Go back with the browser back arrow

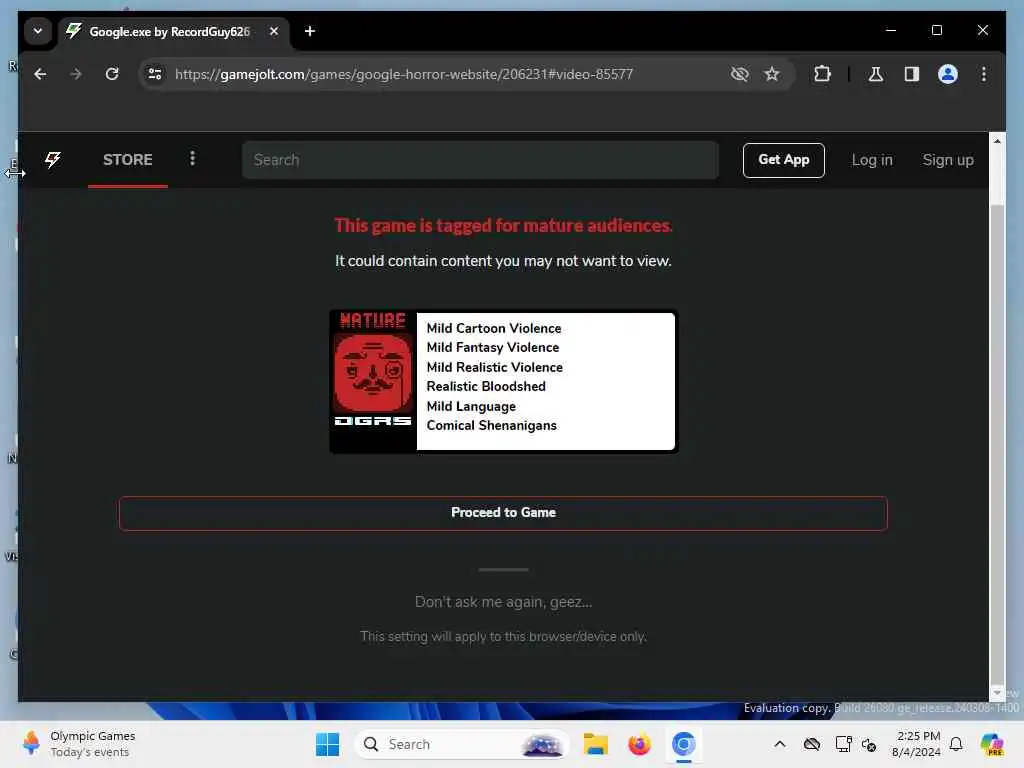40,74
